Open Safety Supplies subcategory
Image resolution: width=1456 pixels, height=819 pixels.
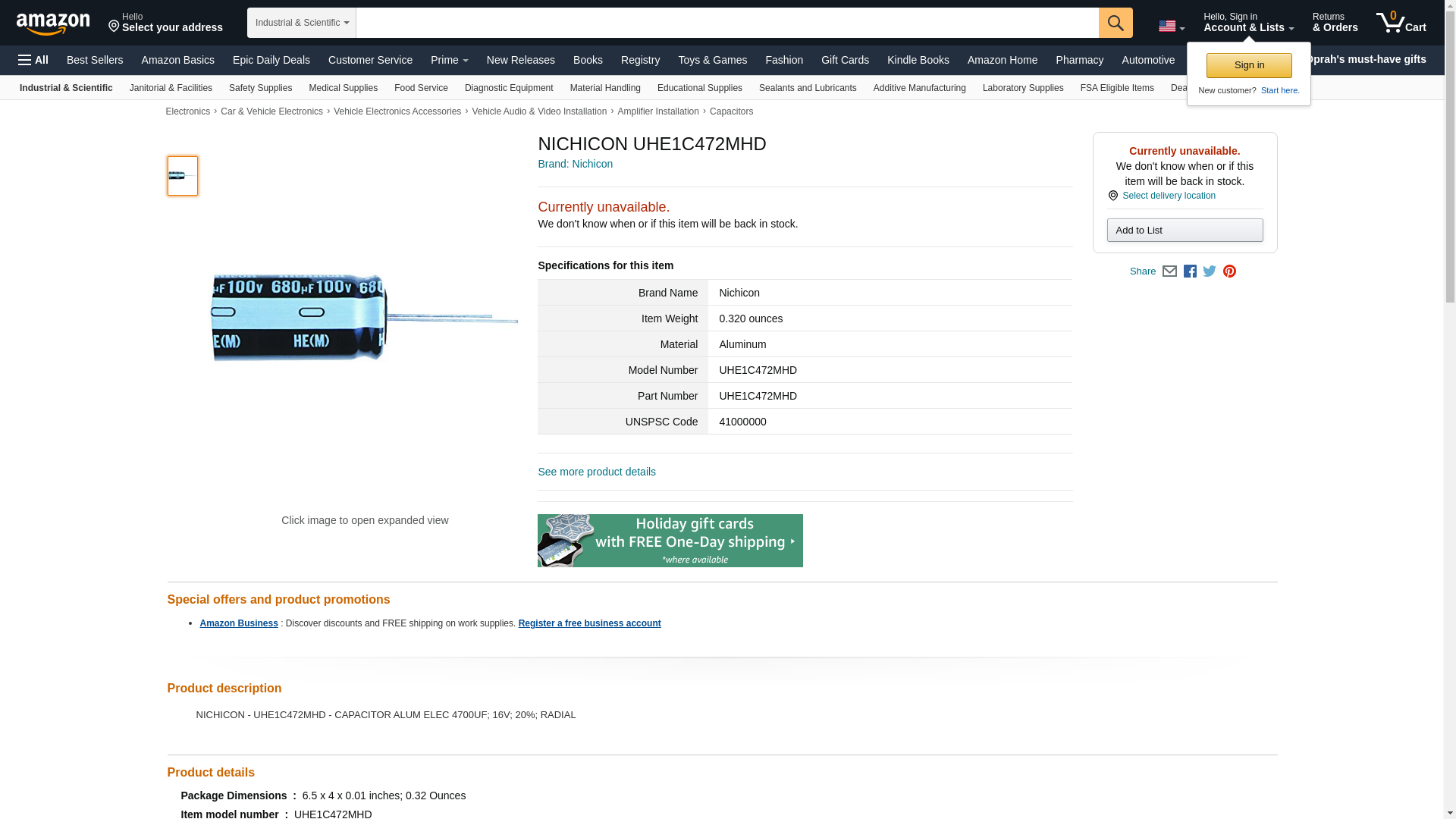click(260, 88)
